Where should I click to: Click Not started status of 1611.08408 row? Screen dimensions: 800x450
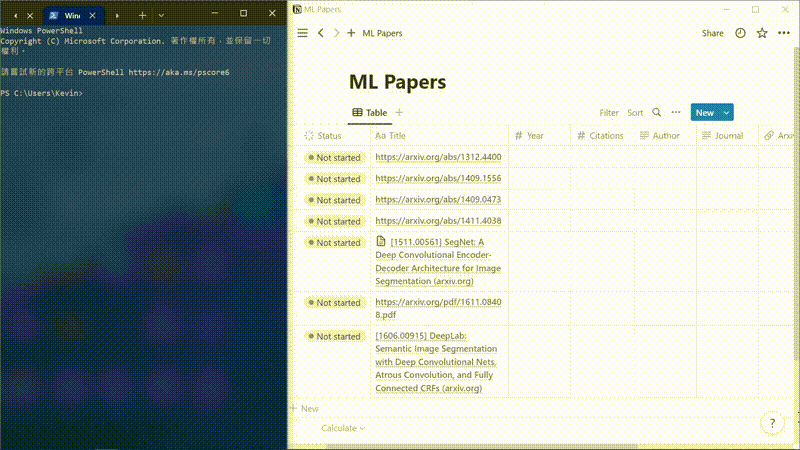coord(335,303)
